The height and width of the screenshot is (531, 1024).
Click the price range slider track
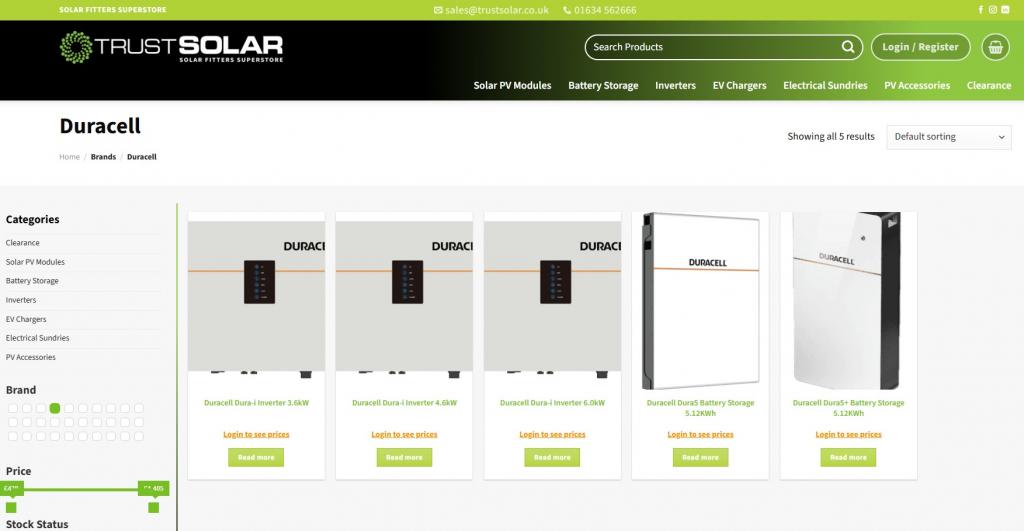pos(82,489)
